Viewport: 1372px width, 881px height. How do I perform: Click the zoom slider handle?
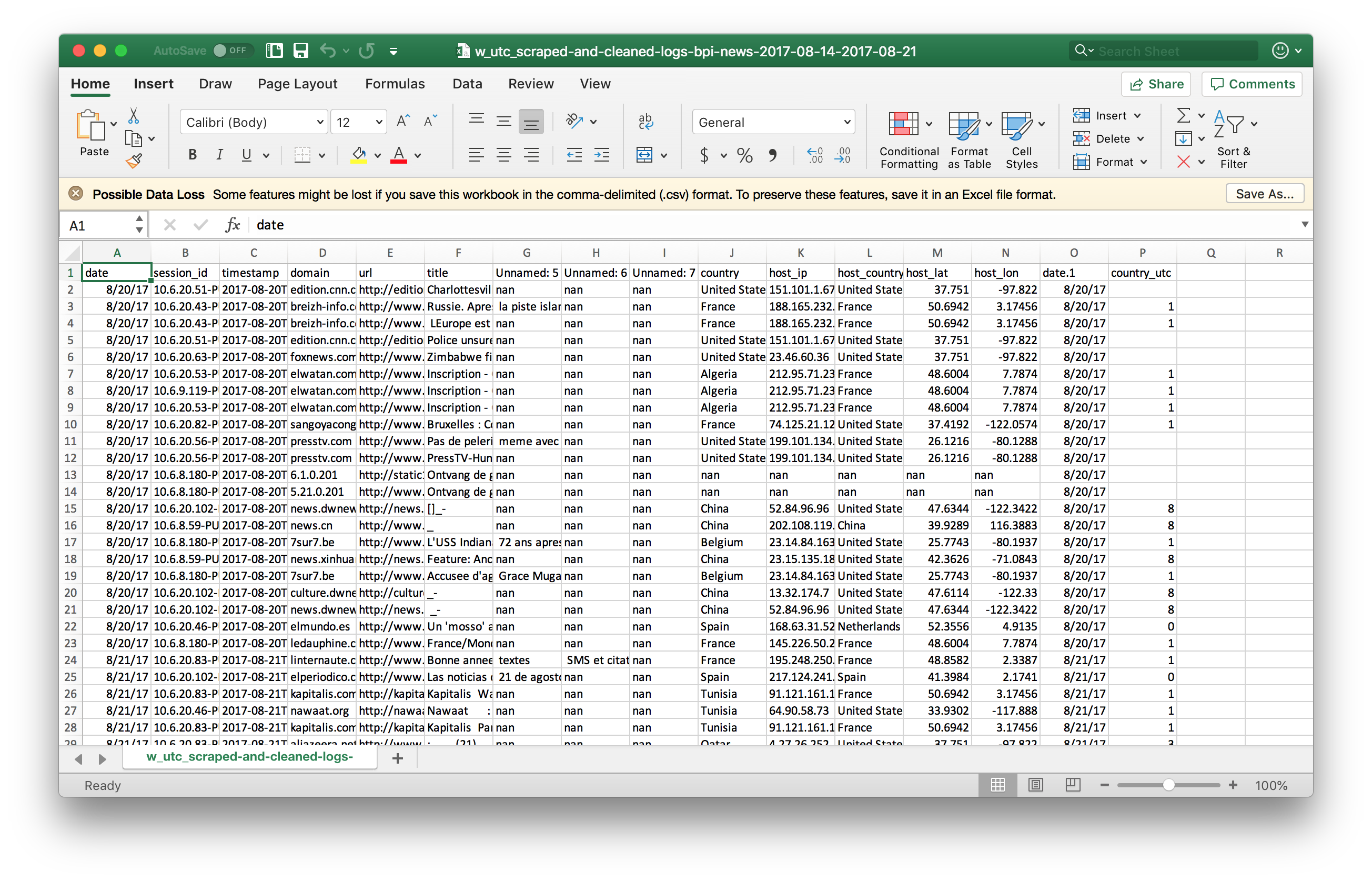(1168, 785)
